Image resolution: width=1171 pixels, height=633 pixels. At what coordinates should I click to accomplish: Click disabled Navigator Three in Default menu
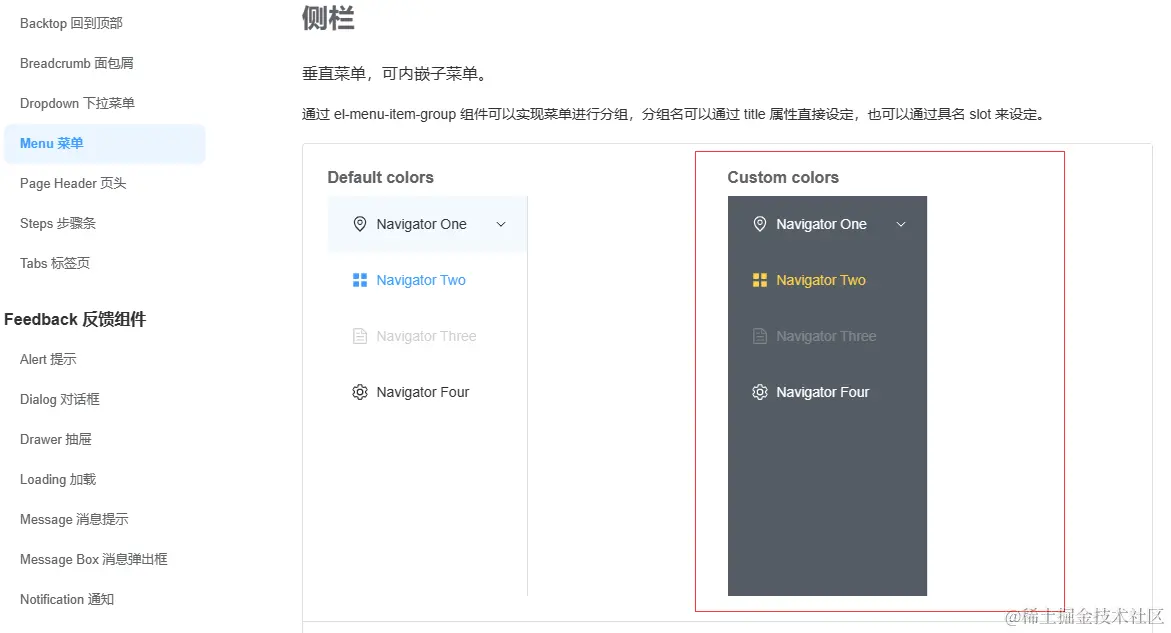427,336
